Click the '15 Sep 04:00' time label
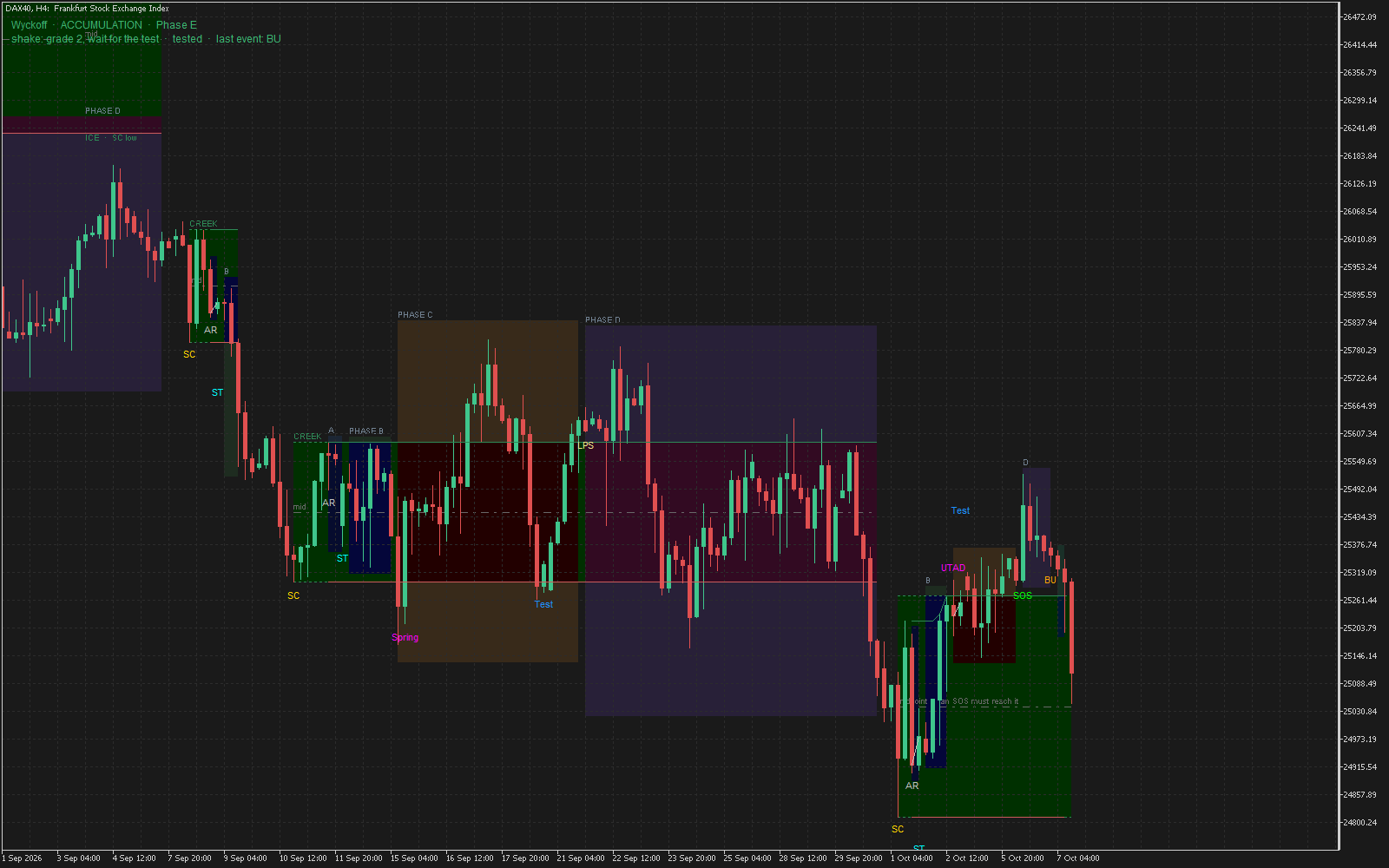1389x868 pixels. coord(414,858)
